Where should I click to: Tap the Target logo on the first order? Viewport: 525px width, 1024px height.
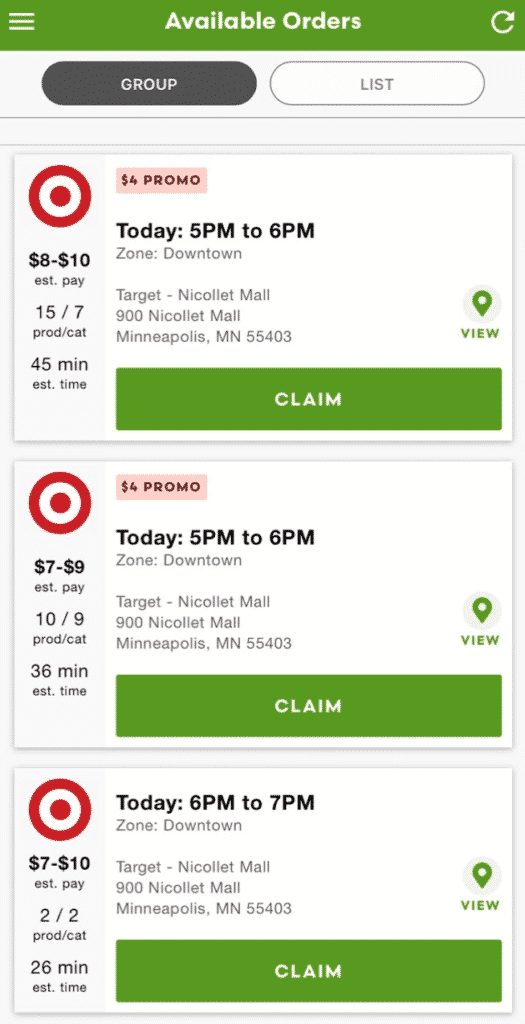60,196
